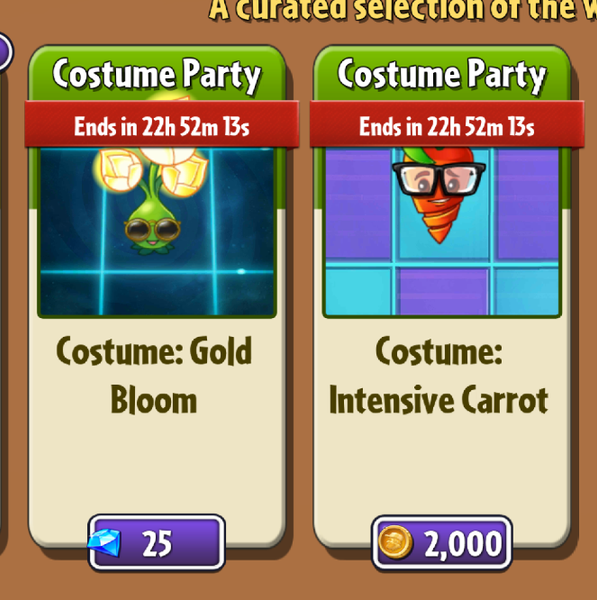Click the 25 price number

click(157, 544)
